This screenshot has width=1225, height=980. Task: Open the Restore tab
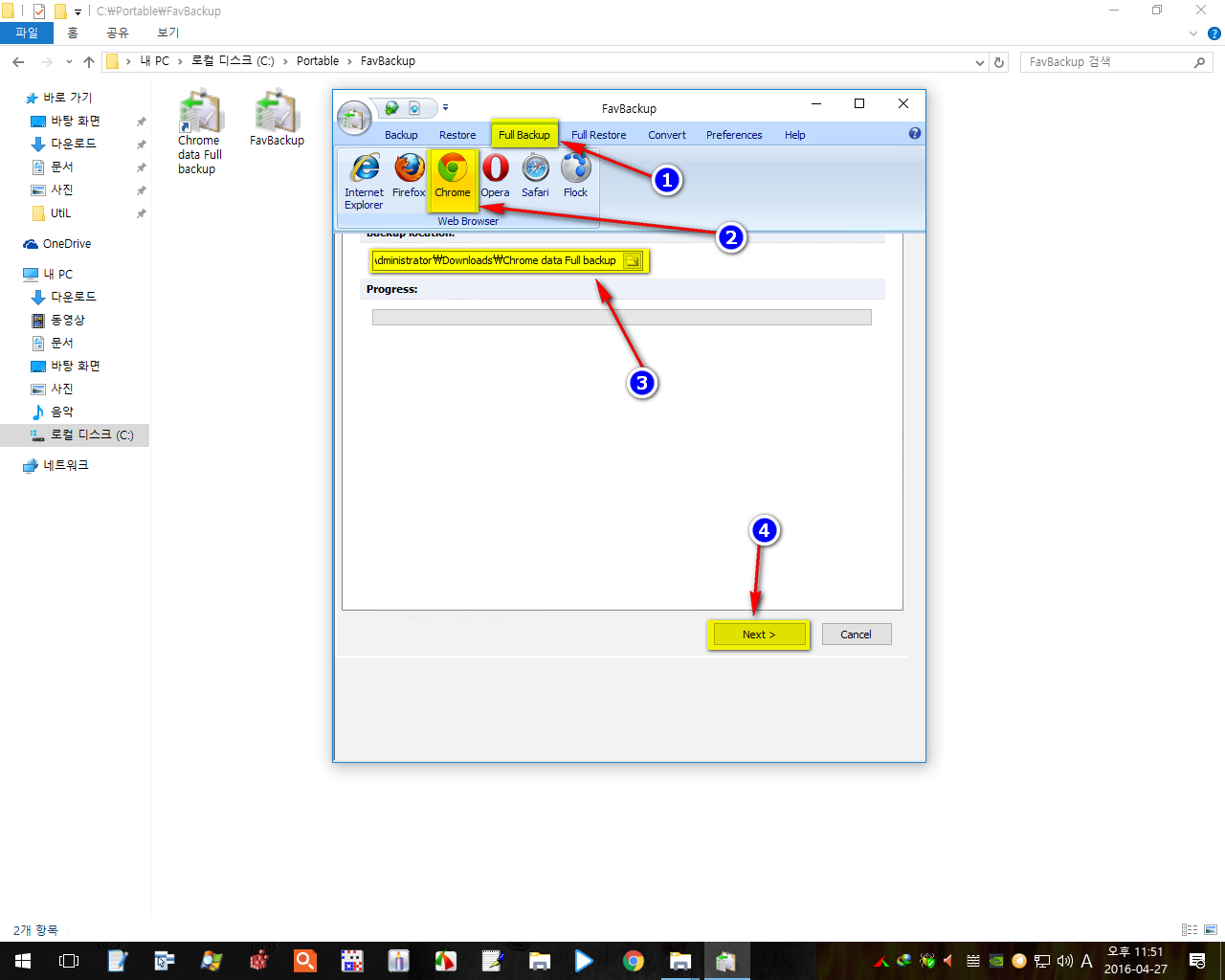pyautogui.click(x=457, y=135)
